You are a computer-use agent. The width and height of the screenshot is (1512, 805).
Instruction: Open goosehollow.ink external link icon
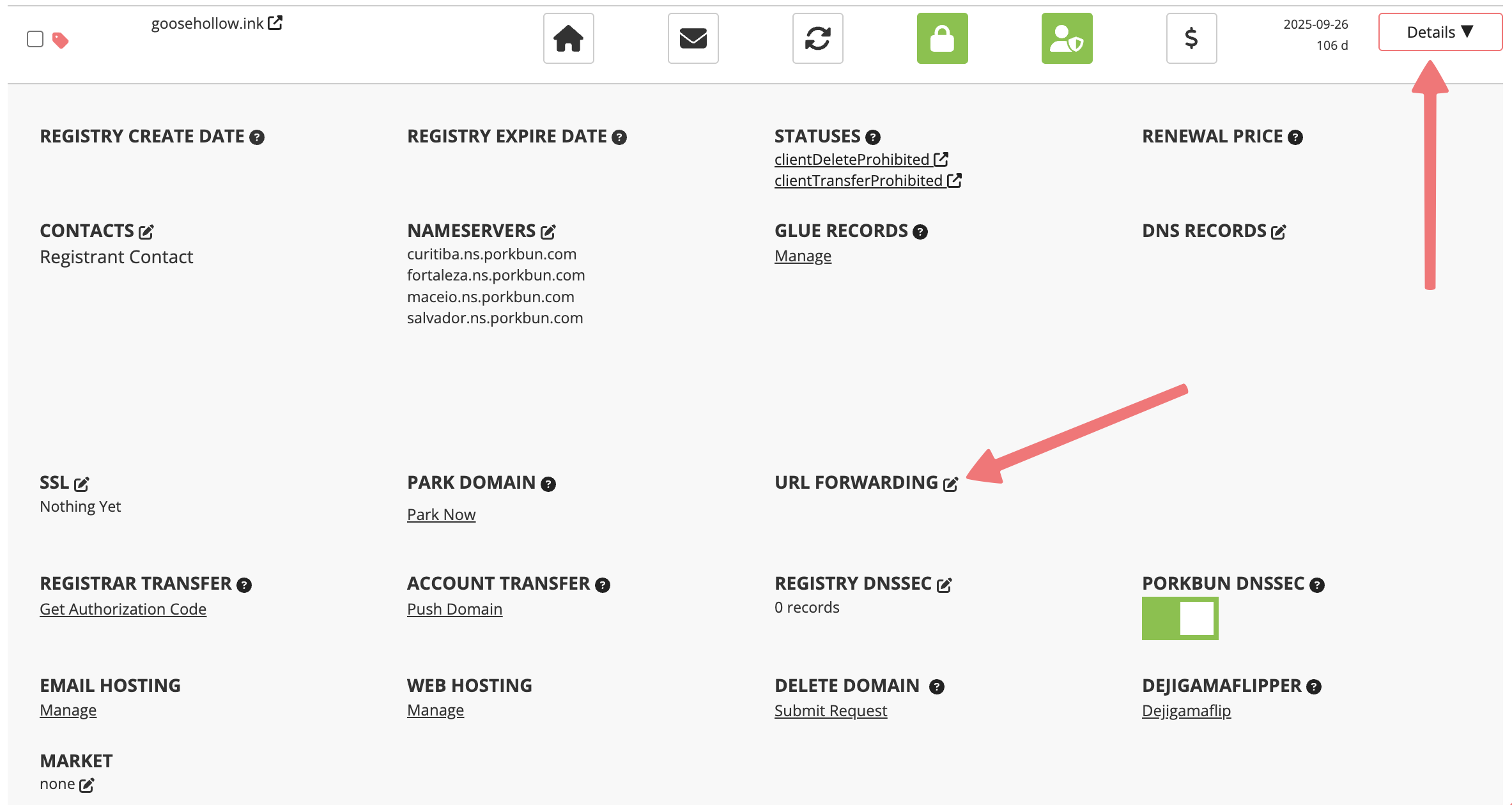coord(275,23)
